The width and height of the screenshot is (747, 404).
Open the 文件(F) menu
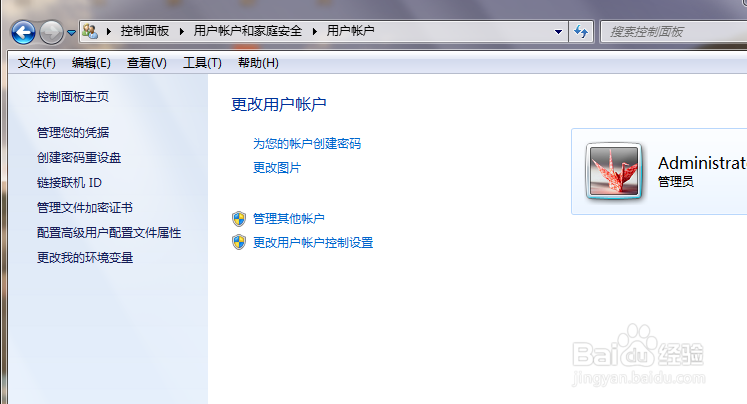click(x=37, y=63)
